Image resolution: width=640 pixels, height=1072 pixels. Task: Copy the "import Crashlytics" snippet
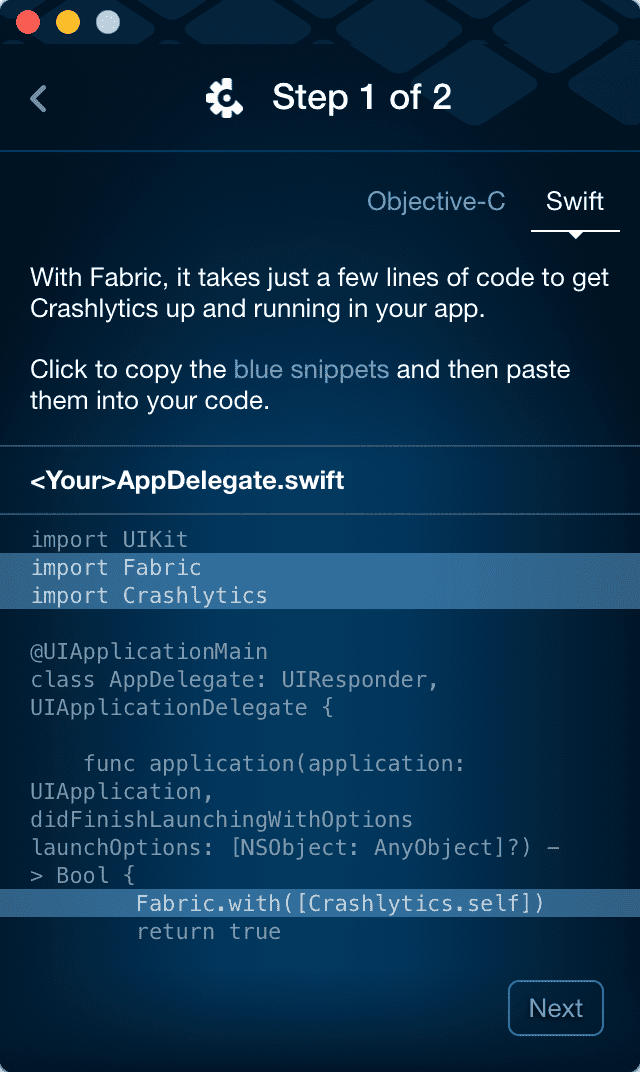coord(149,595)
